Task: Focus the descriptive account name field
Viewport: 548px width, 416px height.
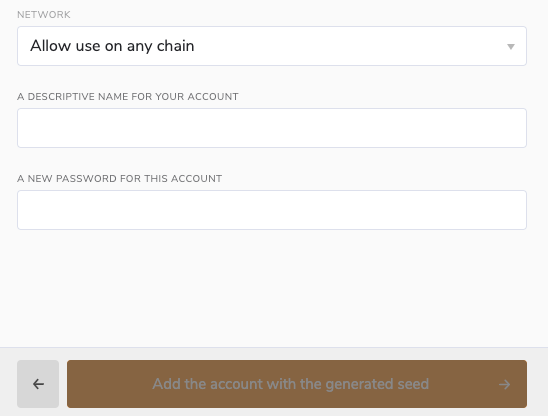Action: click(272, 128)
